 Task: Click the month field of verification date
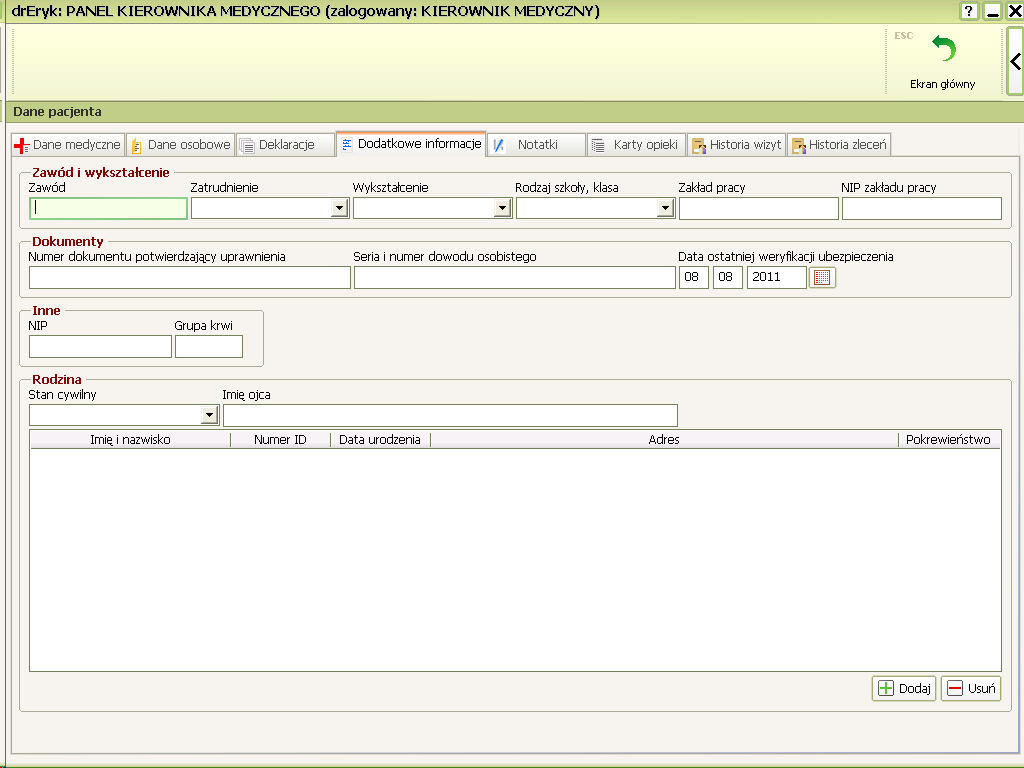[x=728, y=278]
